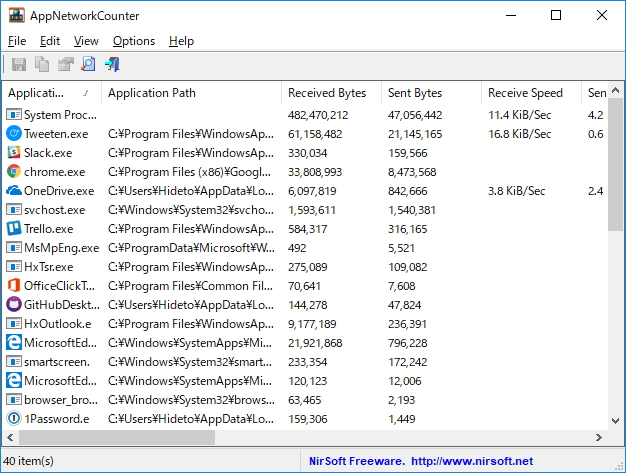The image size is (626, 473).
Task: Click the vertical scrollbar up arrow
Action: pyautogui.click(x=616, y=91)
